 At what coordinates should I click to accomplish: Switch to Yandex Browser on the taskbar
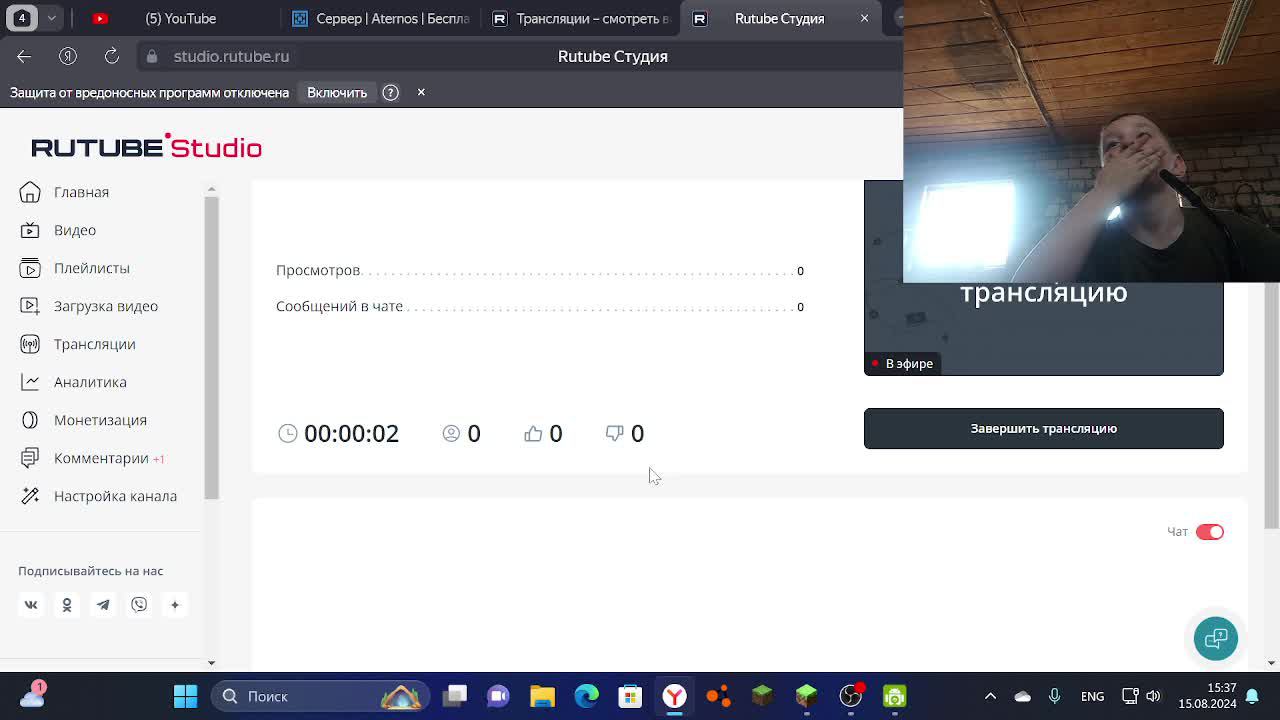[x=674, y=696]
